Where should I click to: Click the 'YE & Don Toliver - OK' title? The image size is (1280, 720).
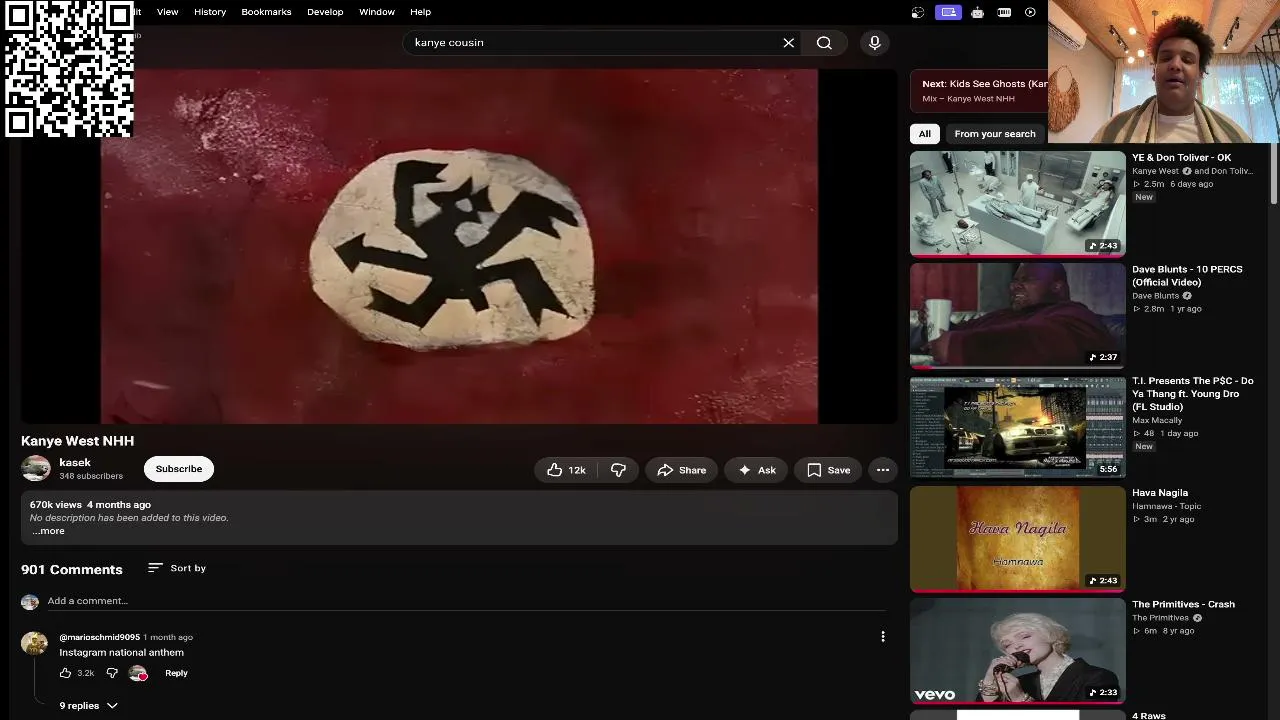tap(1182, 158)
